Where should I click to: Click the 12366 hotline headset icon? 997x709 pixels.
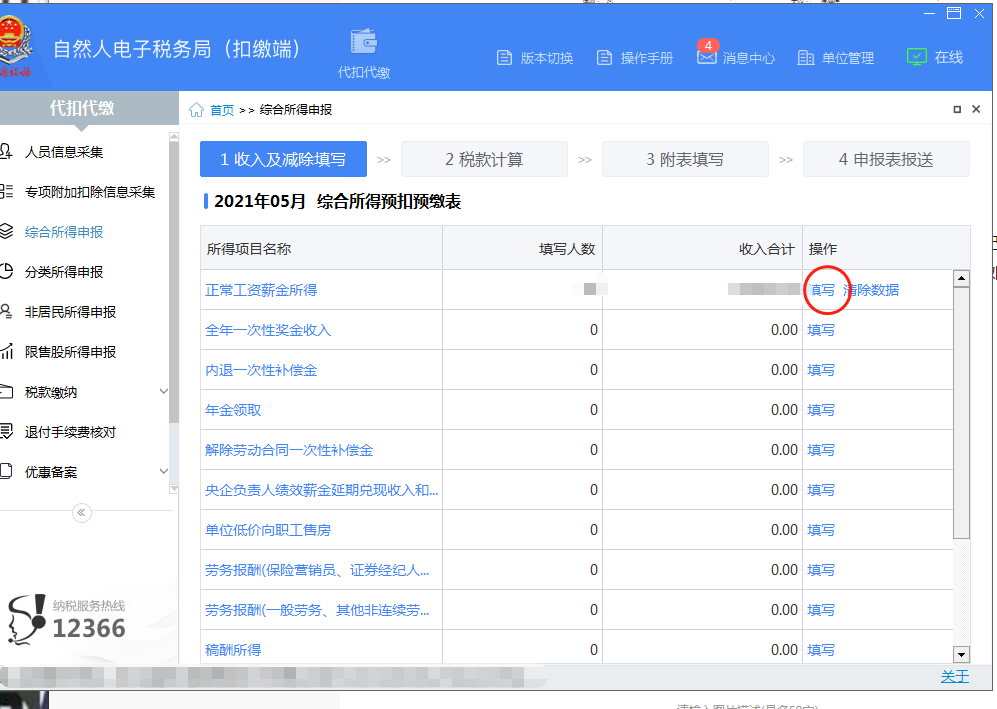[26, 619]
